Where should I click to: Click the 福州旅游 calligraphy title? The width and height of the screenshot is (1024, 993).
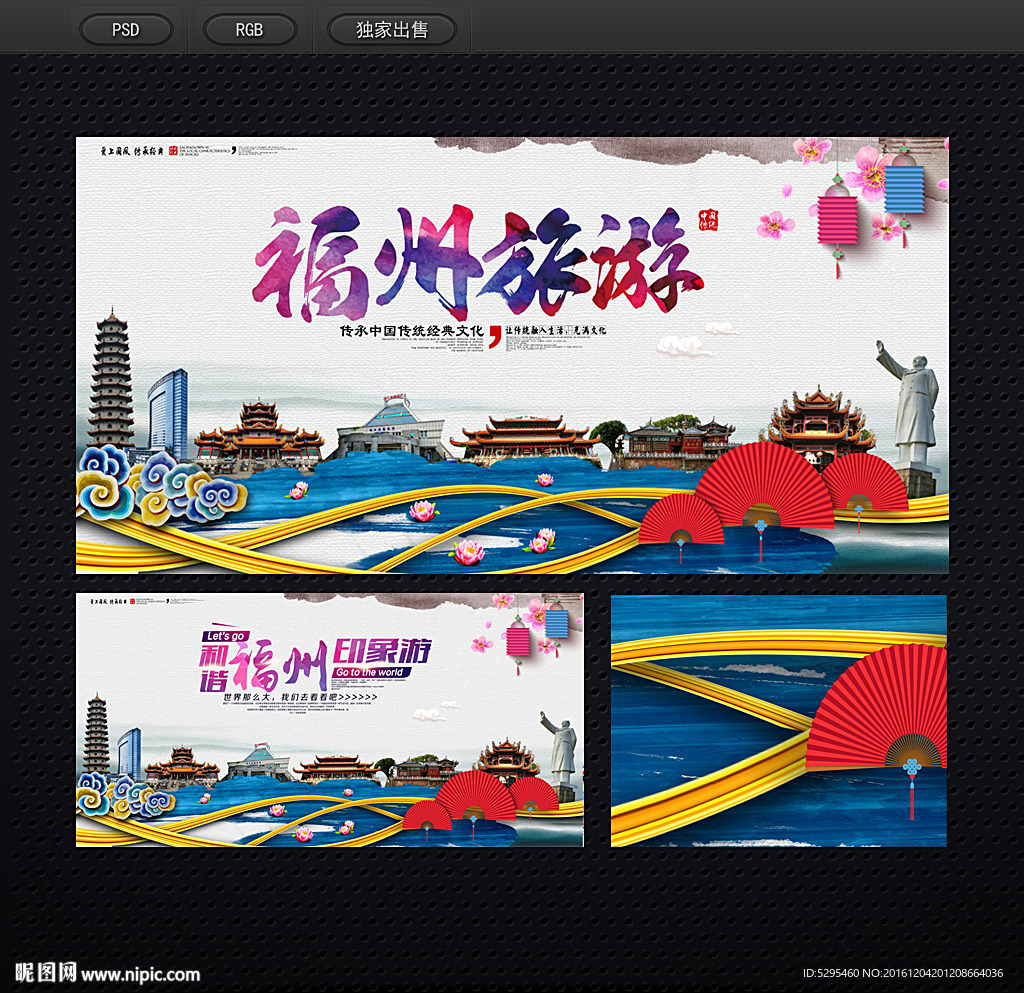[x=477, y=261]
